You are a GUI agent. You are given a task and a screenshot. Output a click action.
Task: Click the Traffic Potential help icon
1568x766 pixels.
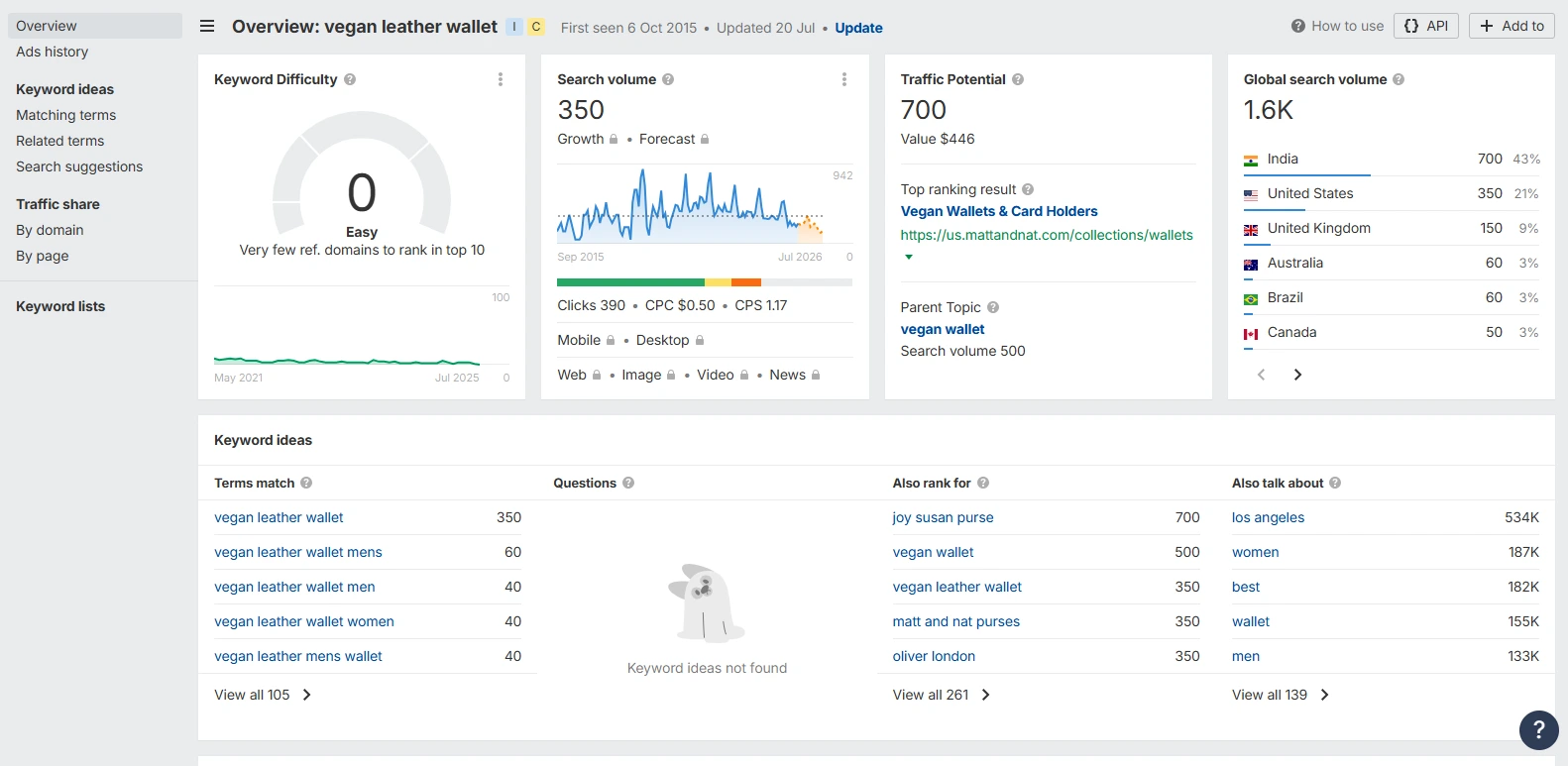(x=1018, y=79)
